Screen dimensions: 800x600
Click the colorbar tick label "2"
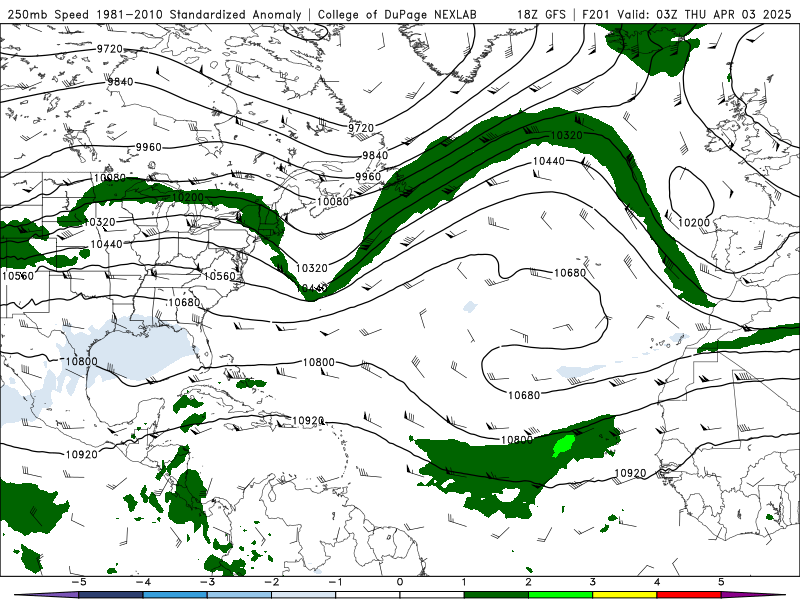click(528, 582)
